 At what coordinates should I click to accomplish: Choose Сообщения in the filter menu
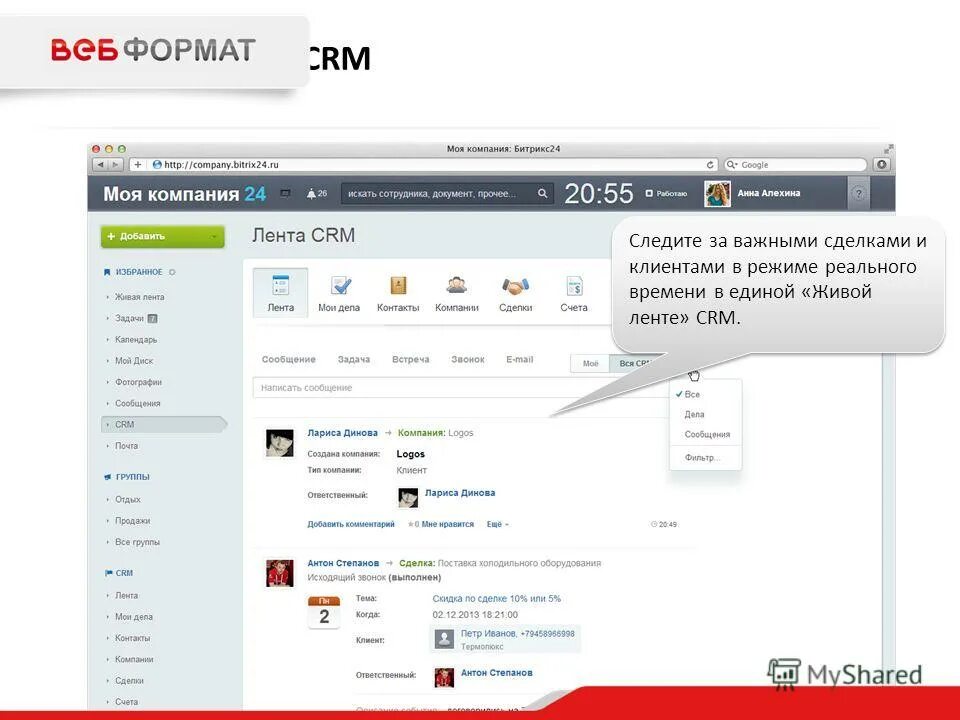pos(707,434)
